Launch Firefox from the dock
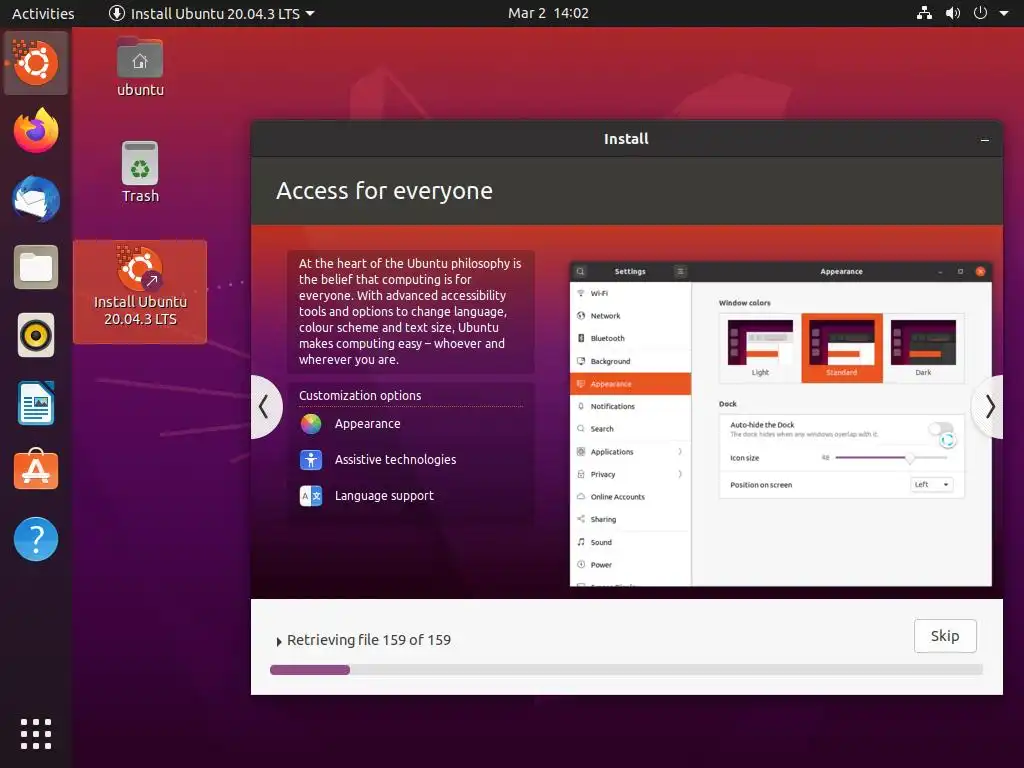 (x=36, y=131)
